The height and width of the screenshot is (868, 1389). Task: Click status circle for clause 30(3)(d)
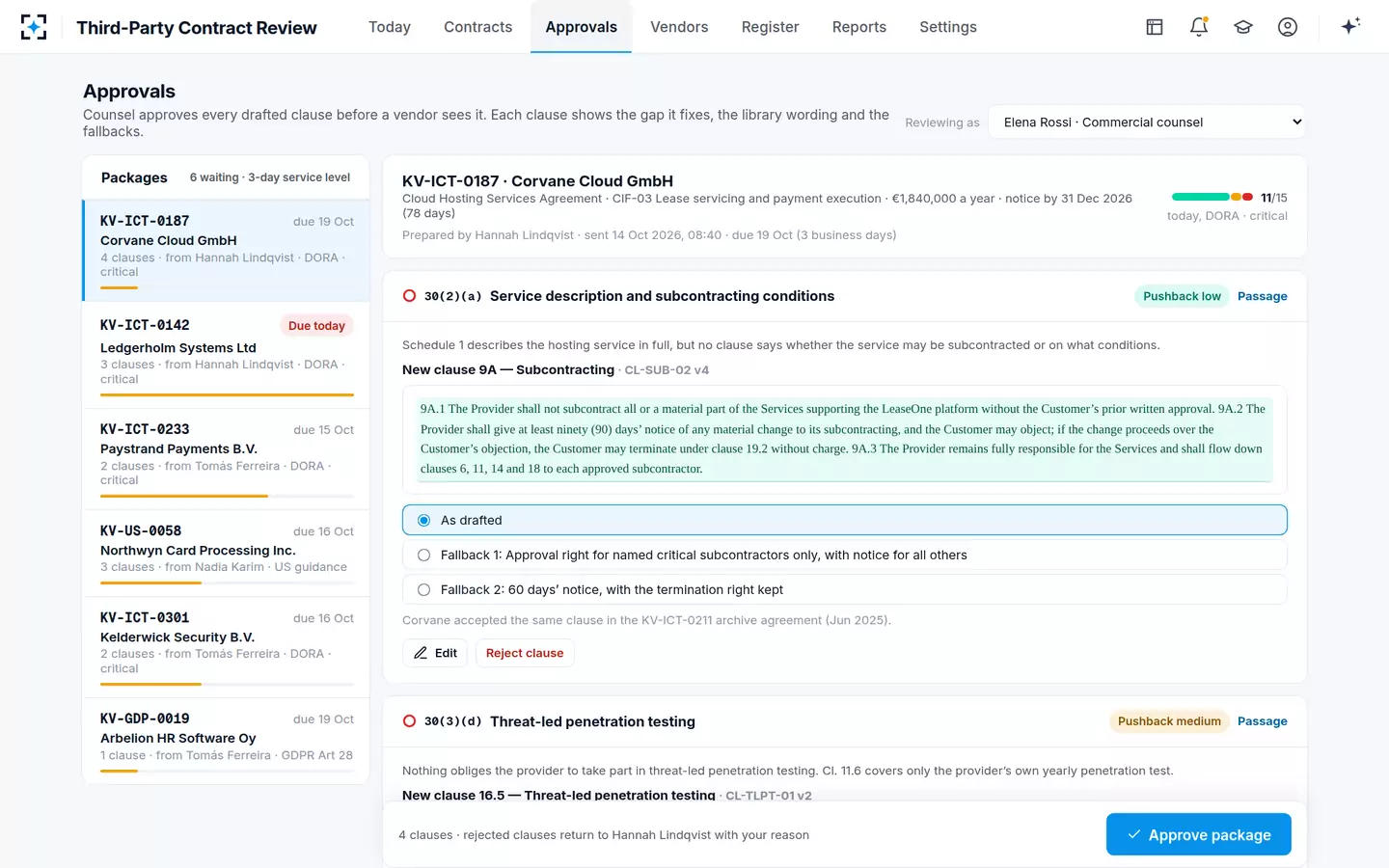coord(409,721)
